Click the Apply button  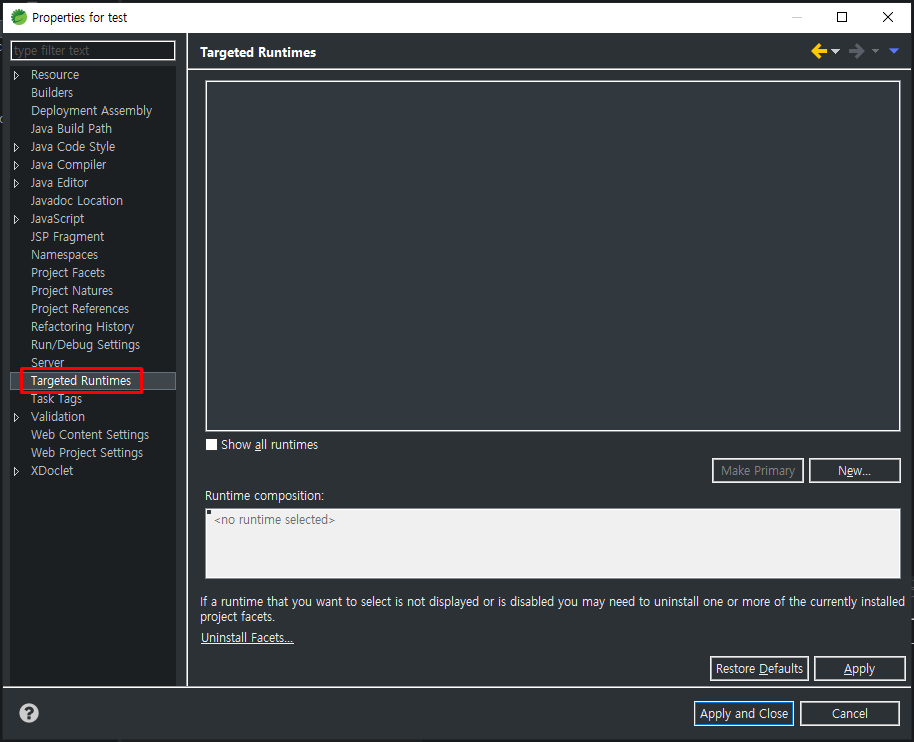(859, 669)
